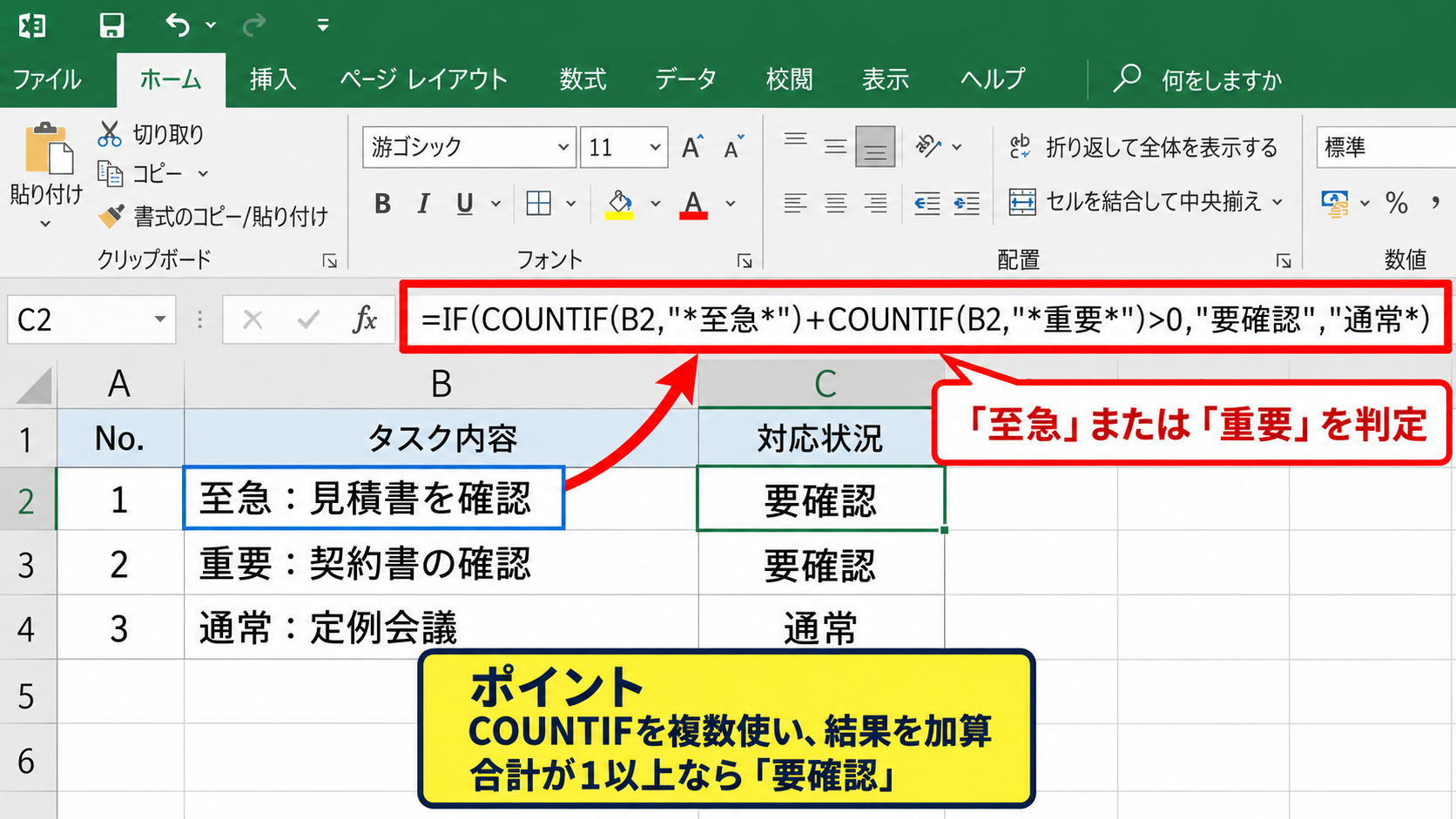Click the Redo arrow icon

click(x=254, y=25)
